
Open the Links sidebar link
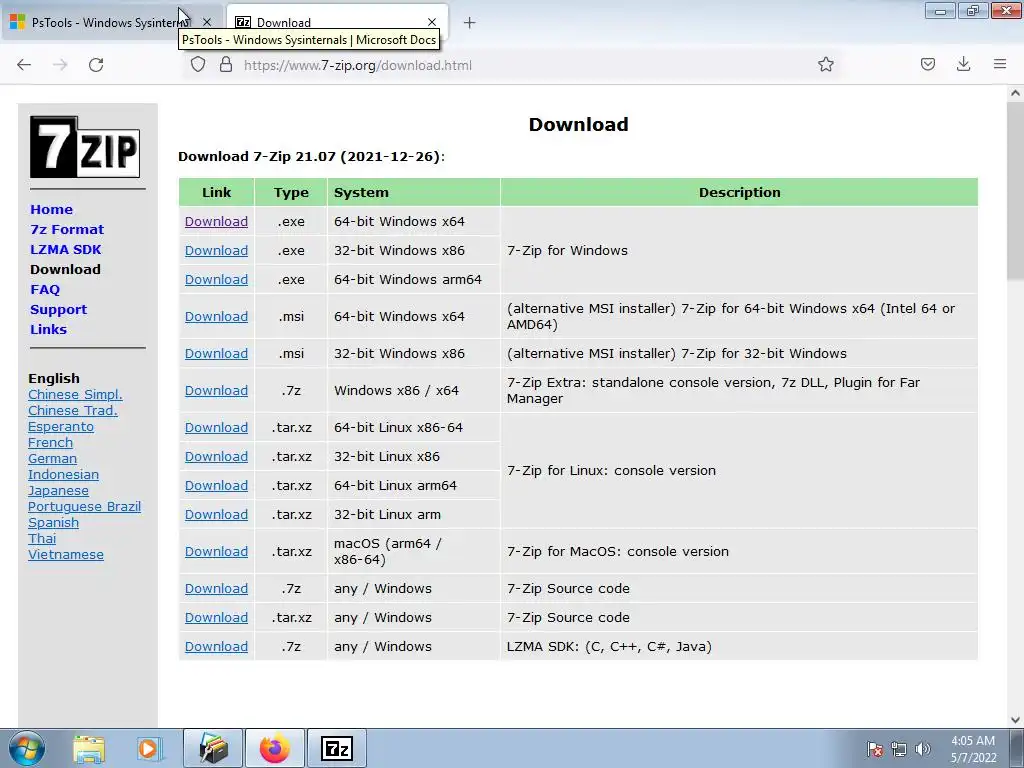[x=48, y=329]
